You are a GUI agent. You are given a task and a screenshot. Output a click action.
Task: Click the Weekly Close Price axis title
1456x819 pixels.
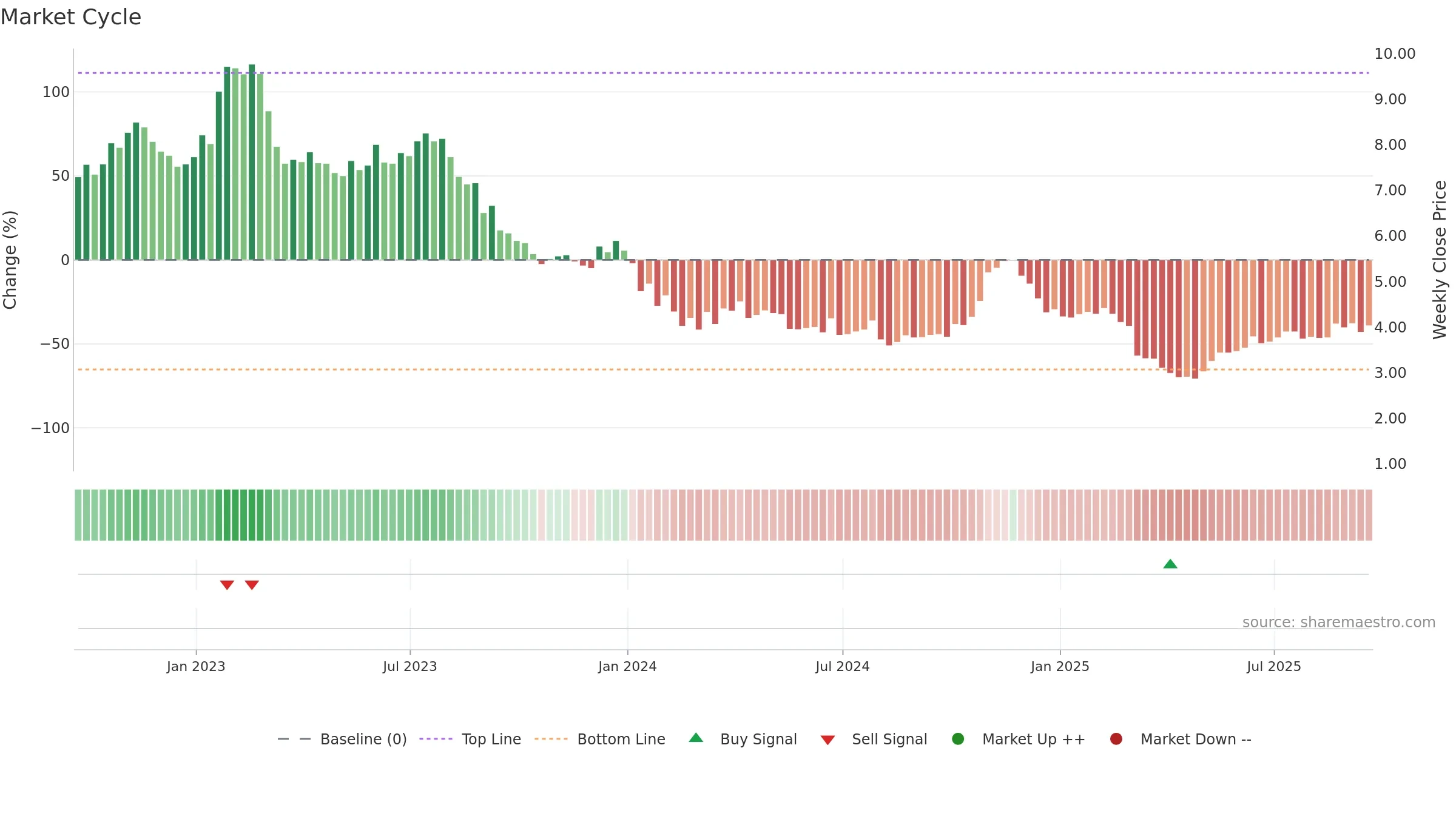coord(1440,260)
